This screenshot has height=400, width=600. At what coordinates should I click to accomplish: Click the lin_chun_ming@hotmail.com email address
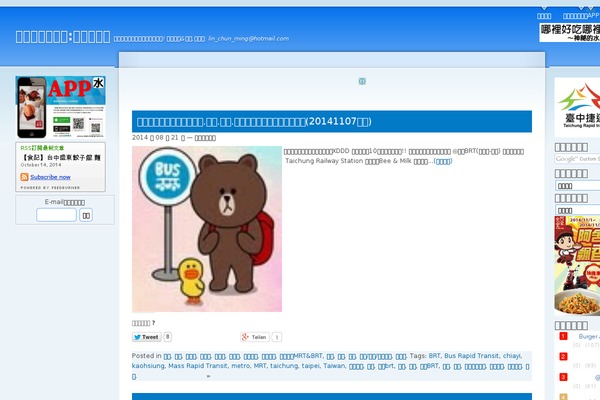click(x=248, y=39)
